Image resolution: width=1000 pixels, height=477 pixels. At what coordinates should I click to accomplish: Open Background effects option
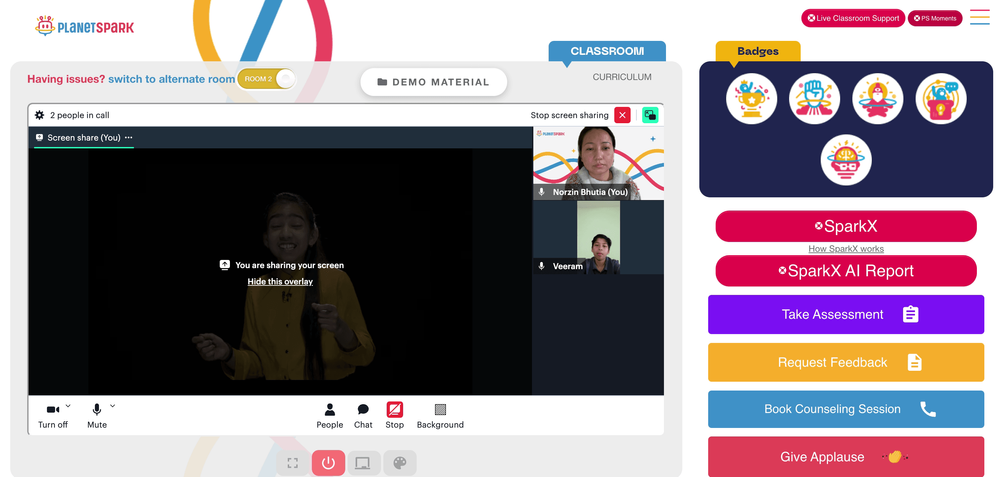440,416
